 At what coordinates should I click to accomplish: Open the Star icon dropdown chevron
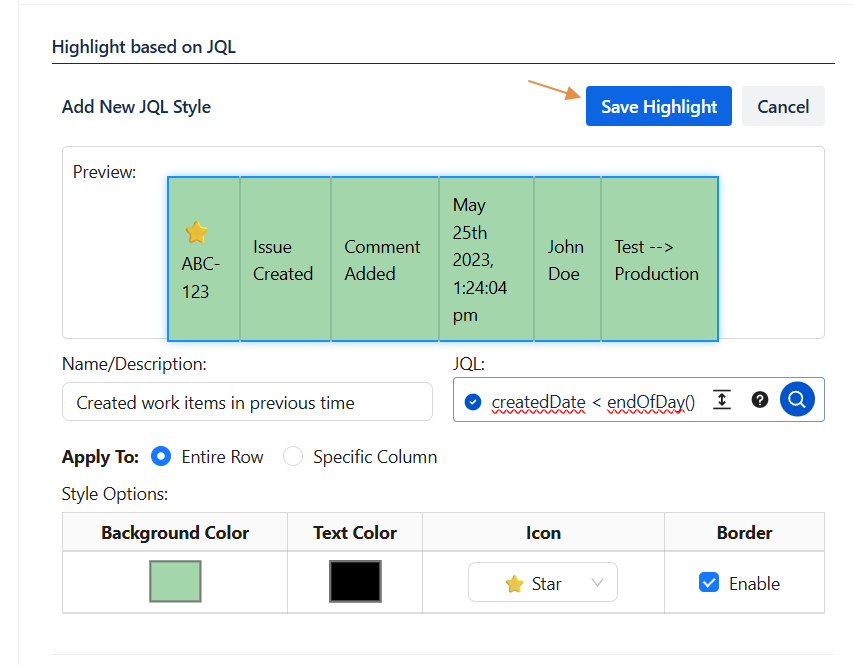pos(598,583)
